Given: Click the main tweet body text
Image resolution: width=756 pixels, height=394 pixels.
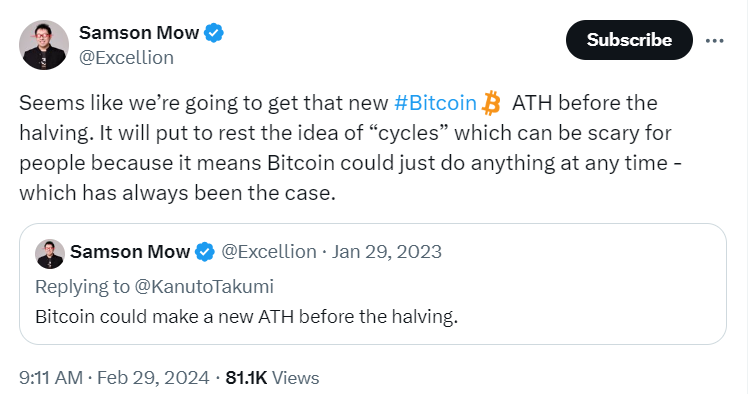Looking at the screenshot, I should [351, 148].
